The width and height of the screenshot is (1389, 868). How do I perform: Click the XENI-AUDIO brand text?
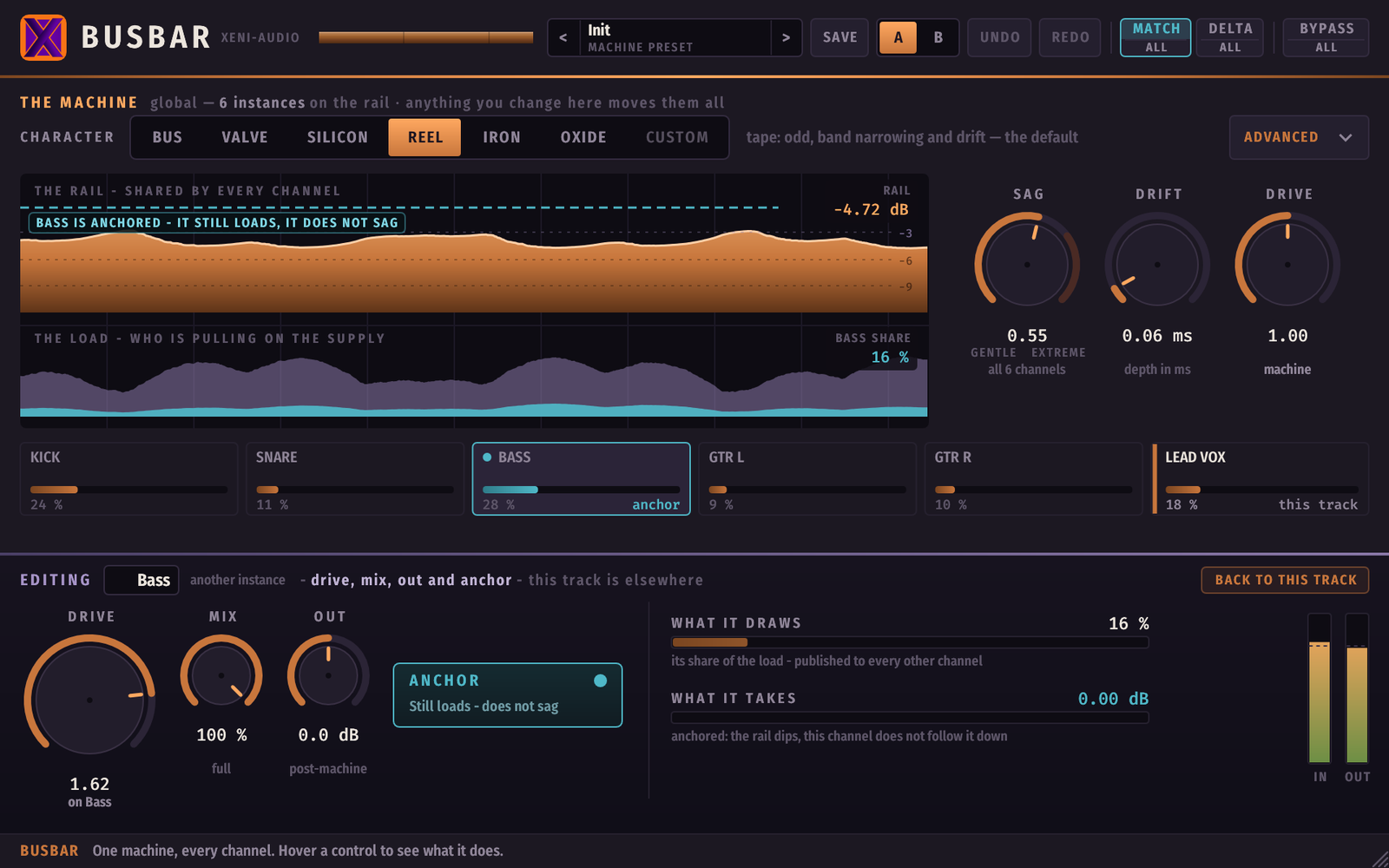pos(260,37)
